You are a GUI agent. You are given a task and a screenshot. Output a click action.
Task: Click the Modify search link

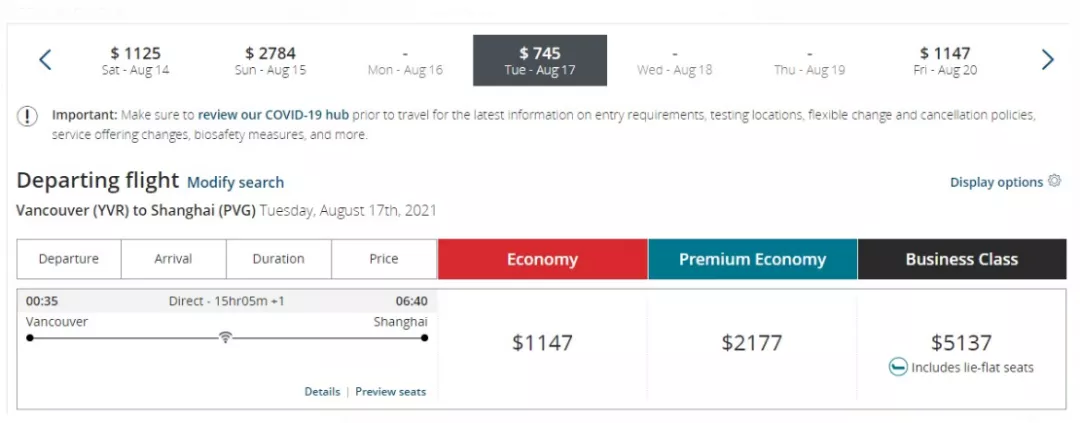(x=236, y=183)
